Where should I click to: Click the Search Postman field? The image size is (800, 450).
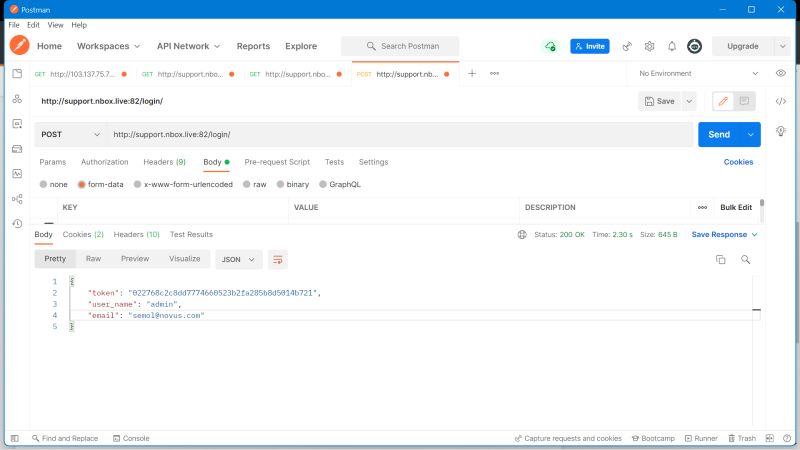(400, 46)
